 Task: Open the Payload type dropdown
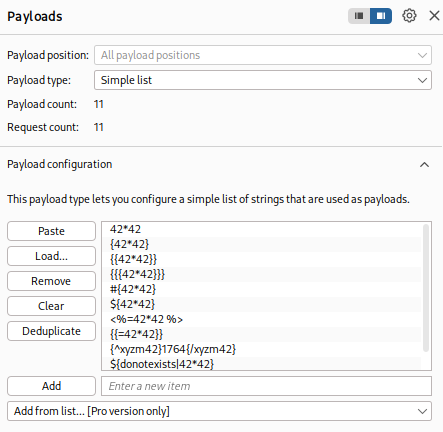(263, 80)
